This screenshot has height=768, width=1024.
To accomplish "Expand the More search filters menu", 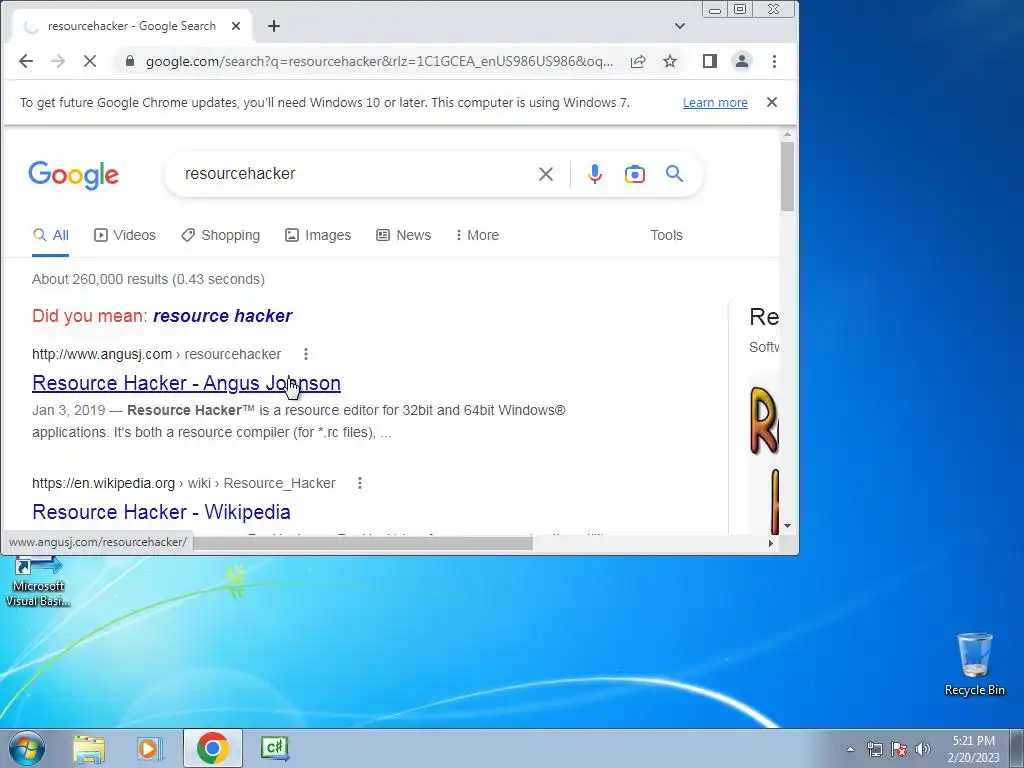I will (477, 235).
